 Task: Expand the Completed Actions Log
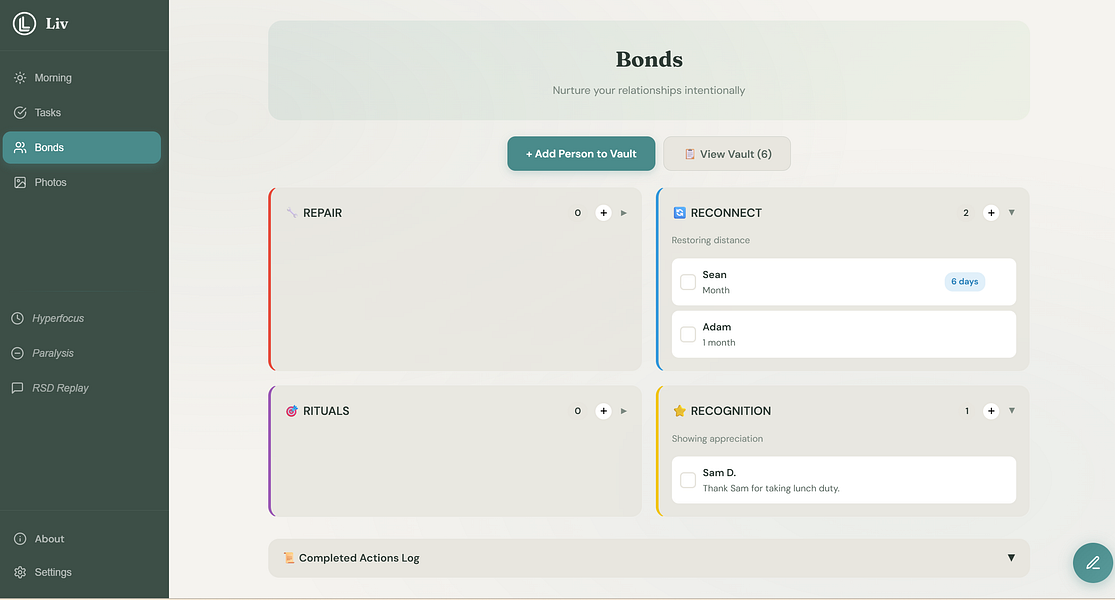(1011, 558)
